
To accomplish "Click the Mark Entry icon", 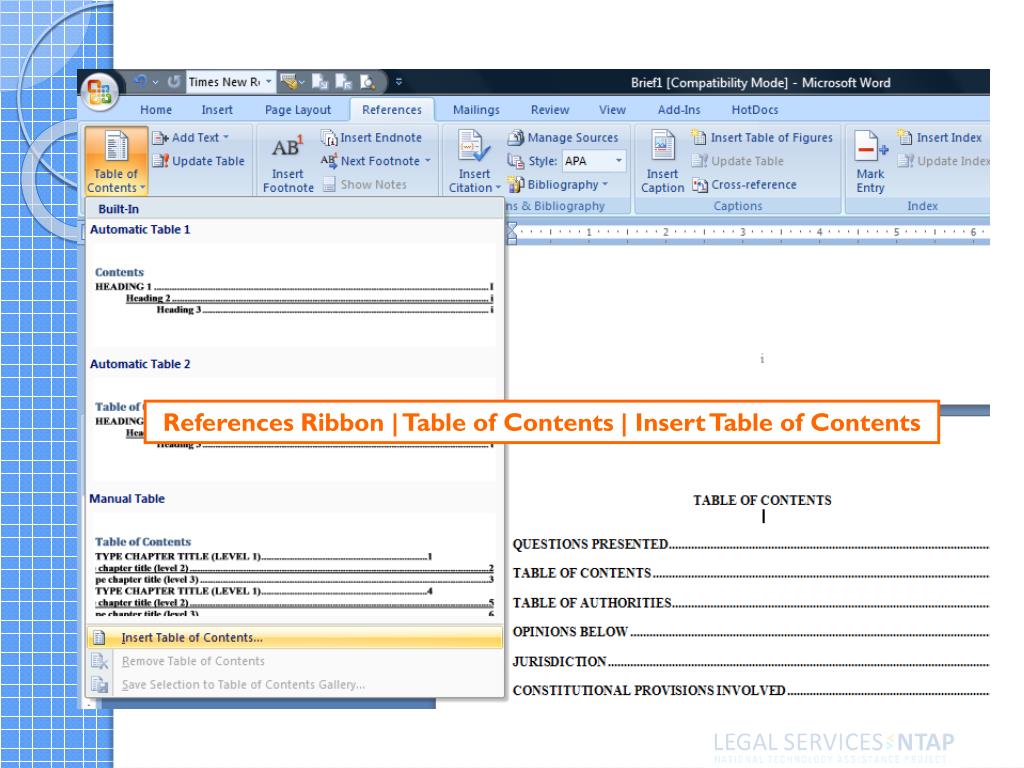I will [871, 146].
